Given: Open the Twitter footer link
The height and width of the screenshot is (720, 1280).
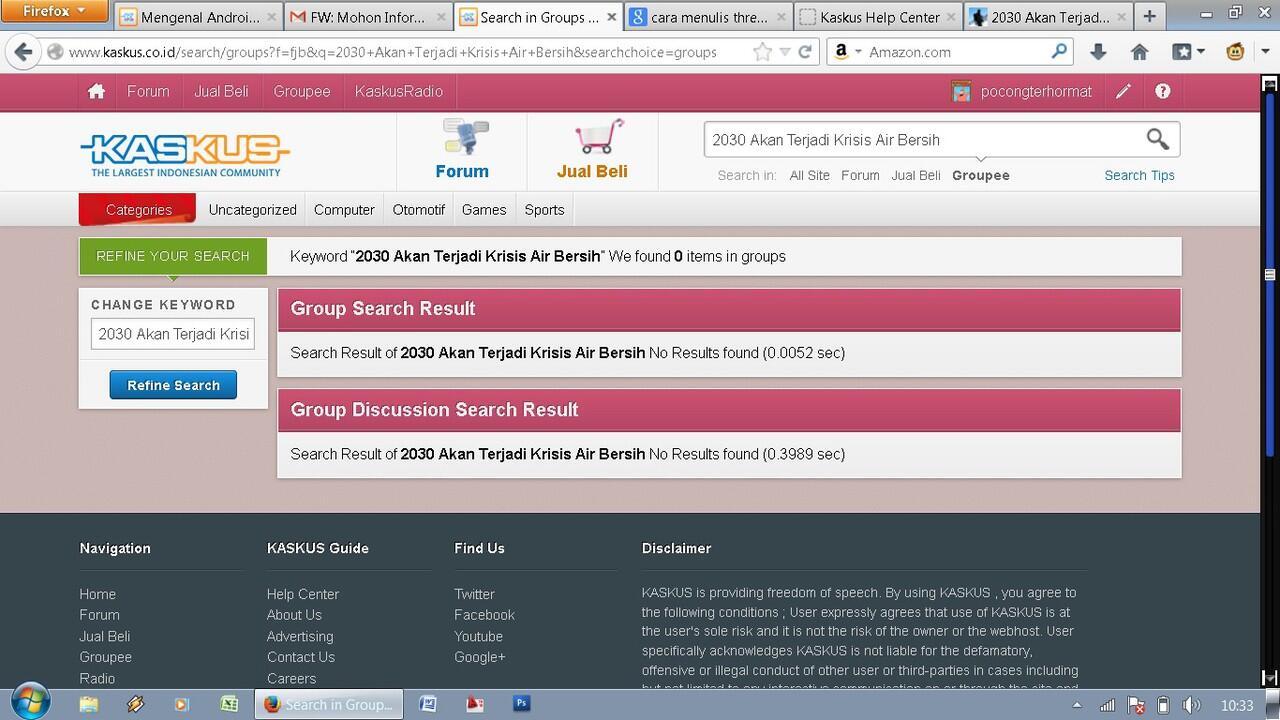Looking at the screenshot, I should 474,594.
